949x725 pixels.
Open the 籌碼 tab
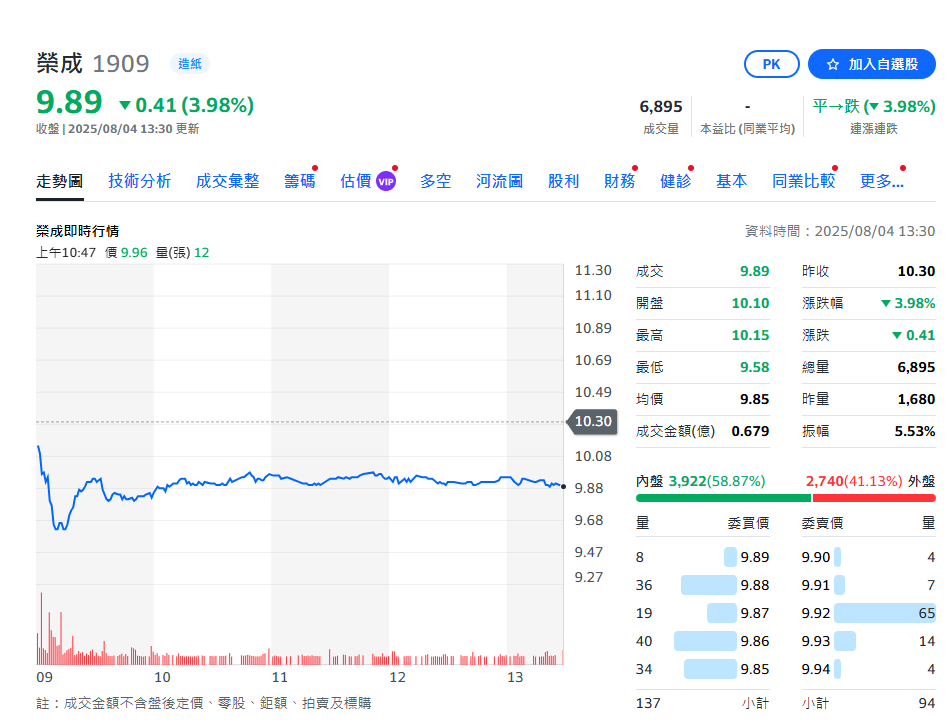300,181
